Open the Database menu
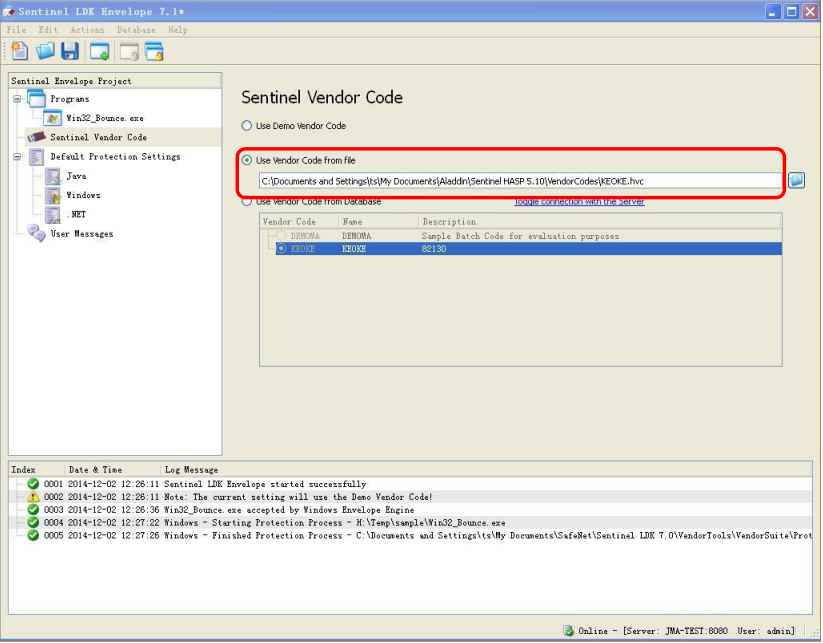The height and width of the screenshot is (643, 823). [136, 30]
